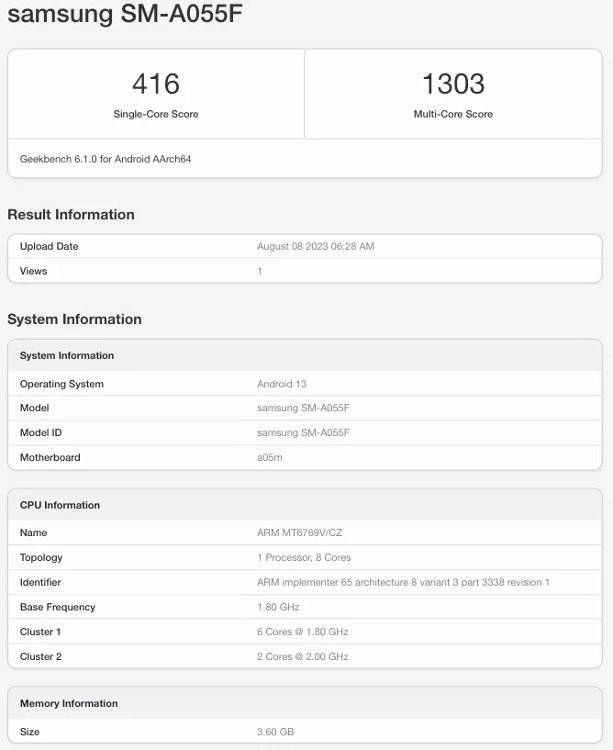
Task: Select the Multi-Core Score label
Action: 453,114
